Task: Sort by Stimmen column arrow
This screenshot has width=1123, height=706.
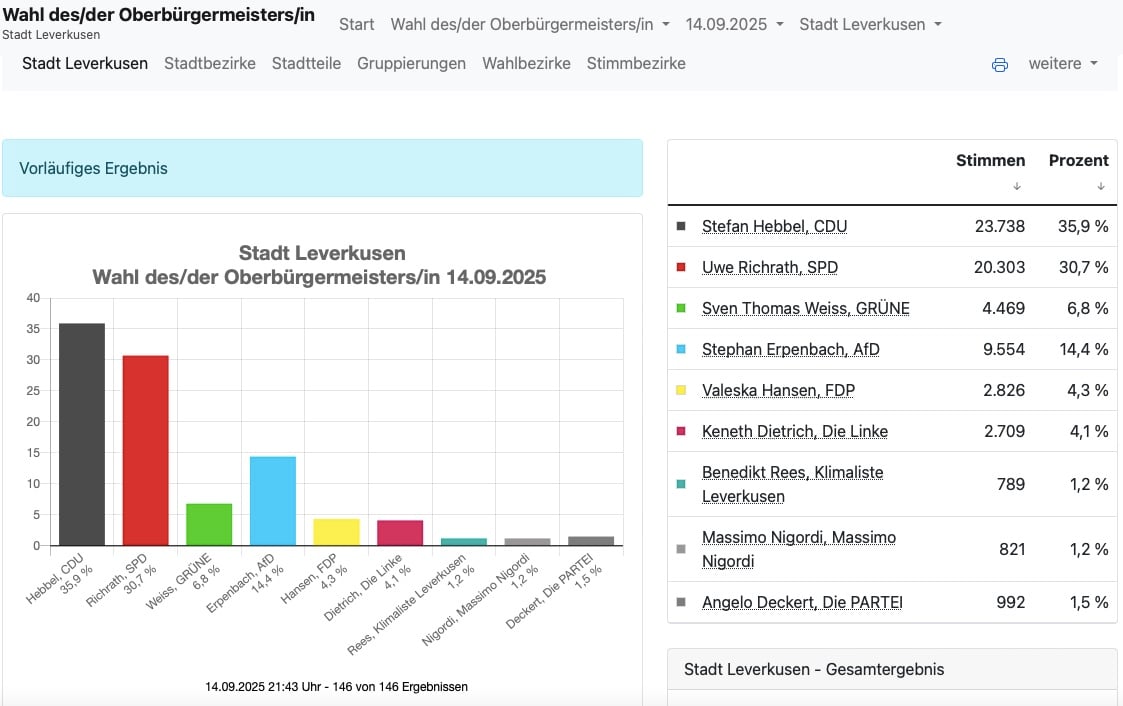Action: 1016,186
